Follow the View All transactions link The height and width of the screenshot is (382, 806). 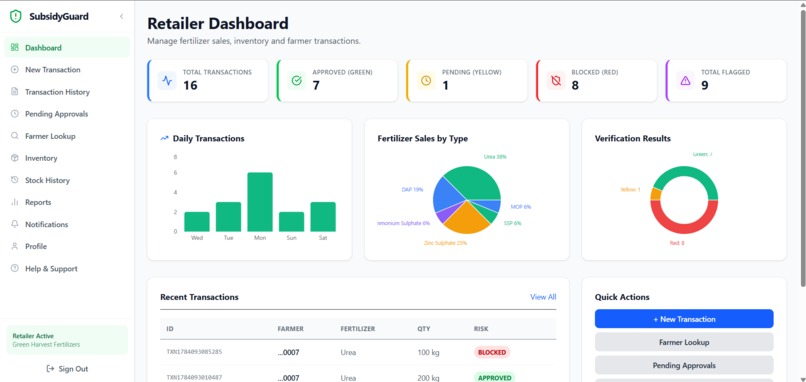(x=543, y=297)
